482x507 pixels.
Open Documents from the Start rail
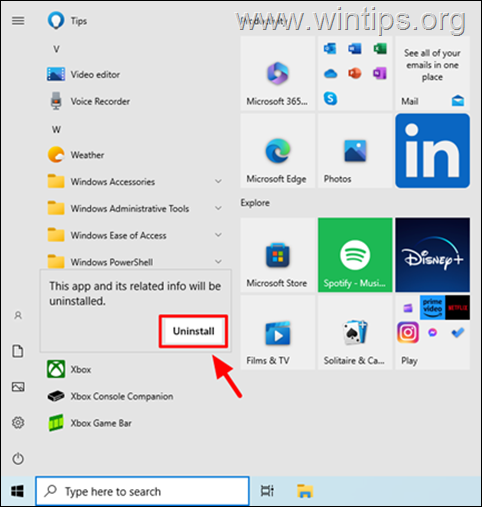click(18, 351)
